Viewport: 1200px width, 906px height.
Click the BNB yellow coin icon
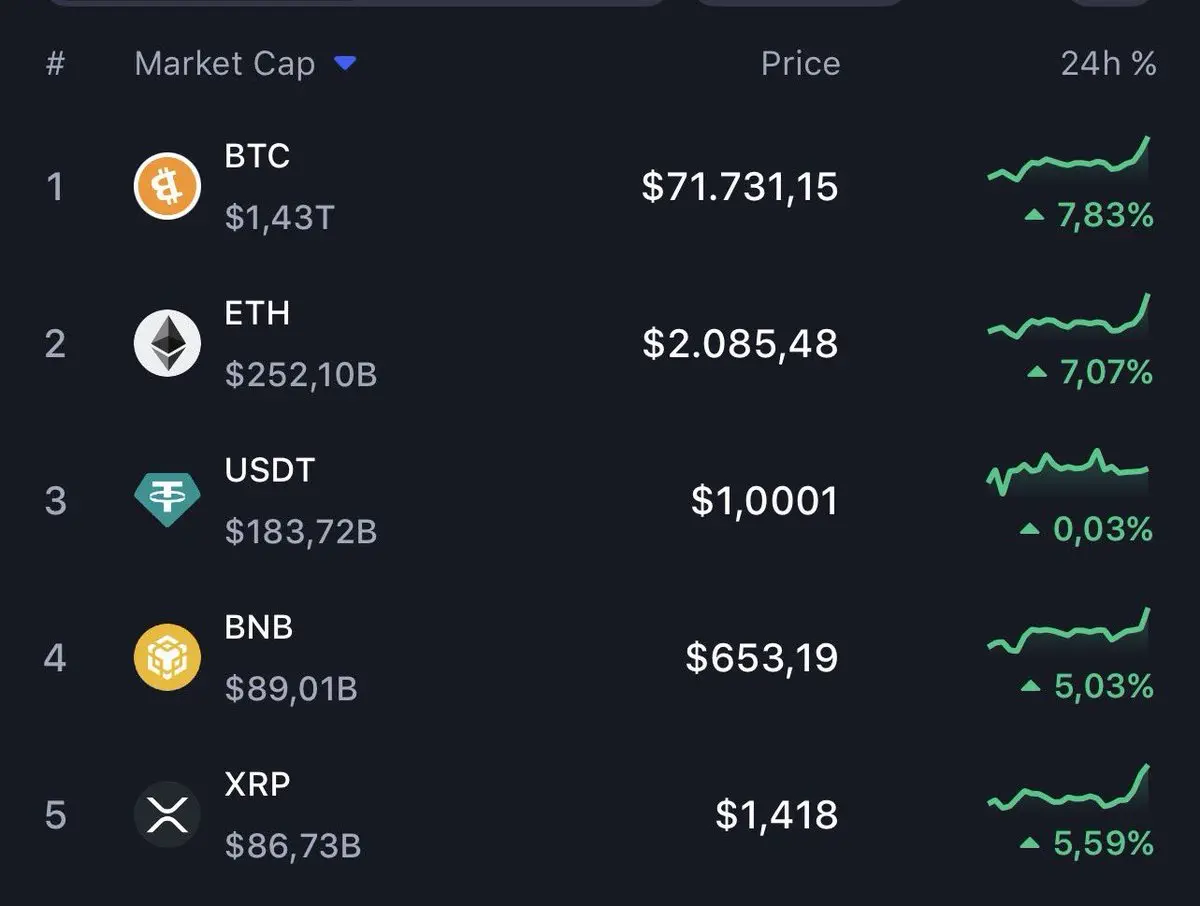(x=167, y=657)
